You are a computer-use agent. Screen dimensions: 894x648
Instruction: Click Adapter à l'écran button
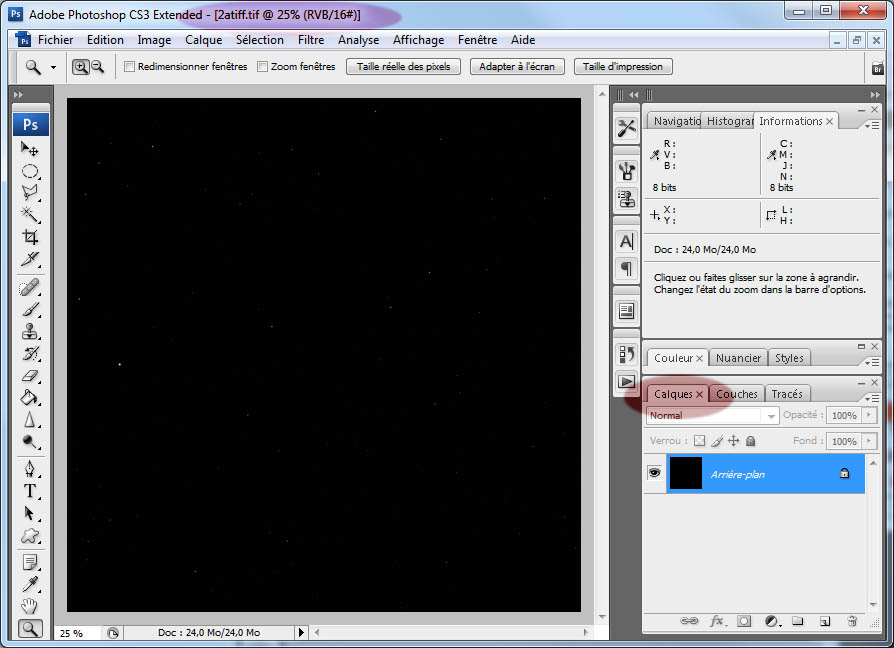(517, 67)
